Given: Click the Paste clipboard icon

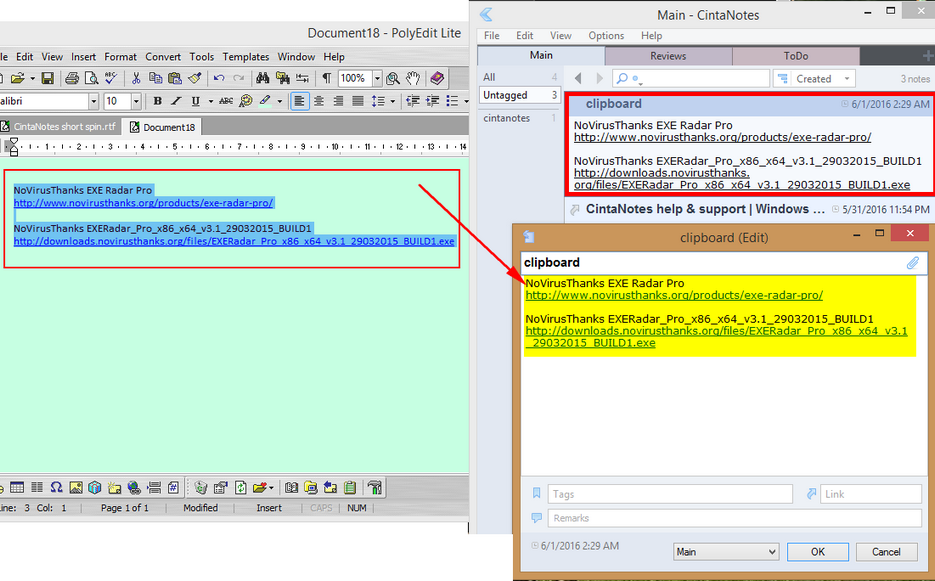Looking at the screenshot, I should click(x=175, y=78).
